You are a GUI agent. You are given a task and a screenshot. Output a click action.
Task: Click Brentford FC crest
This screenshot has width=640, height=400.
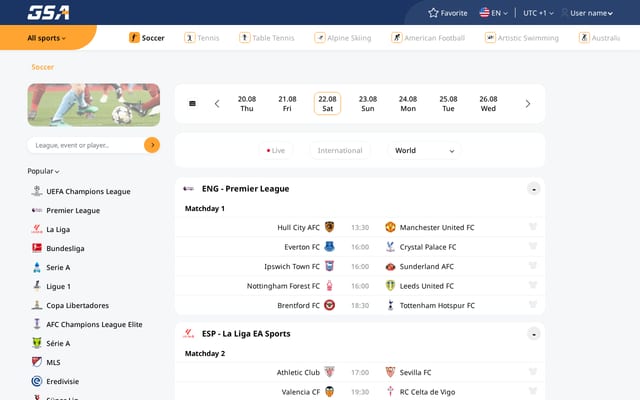coord(329,305)
